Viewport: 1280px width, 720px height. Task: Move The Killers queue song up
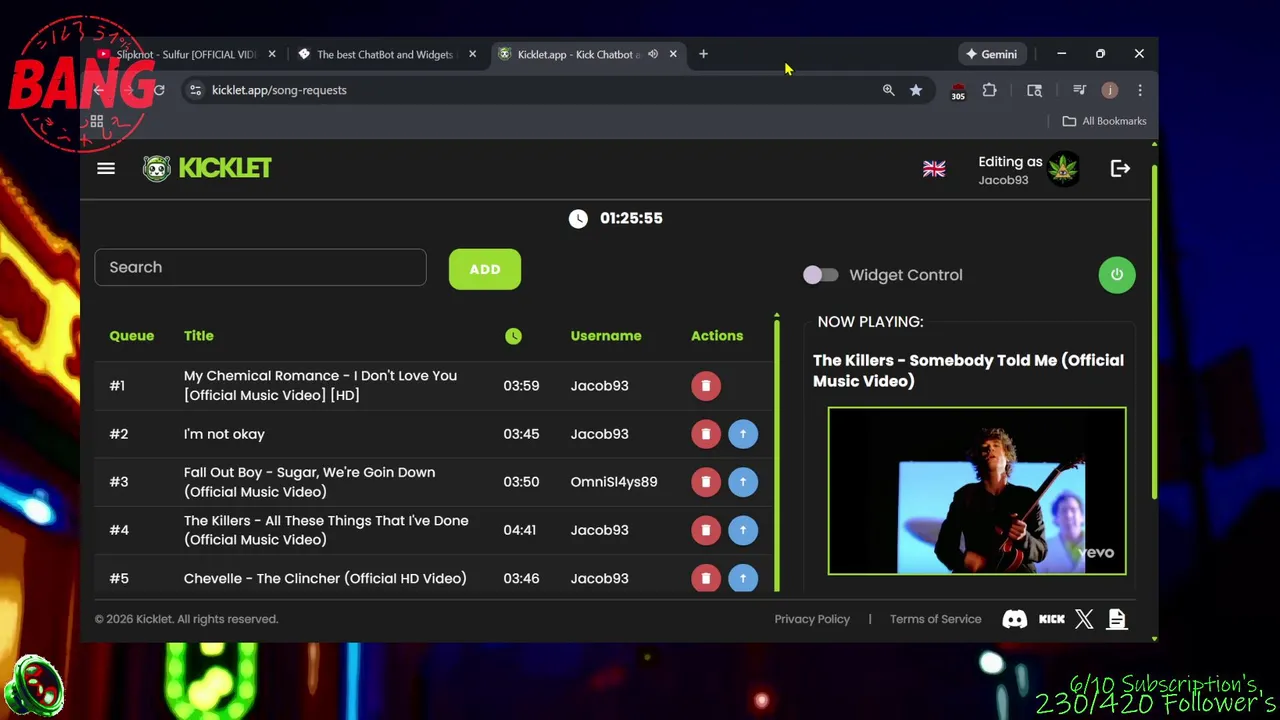coord(743,530)
